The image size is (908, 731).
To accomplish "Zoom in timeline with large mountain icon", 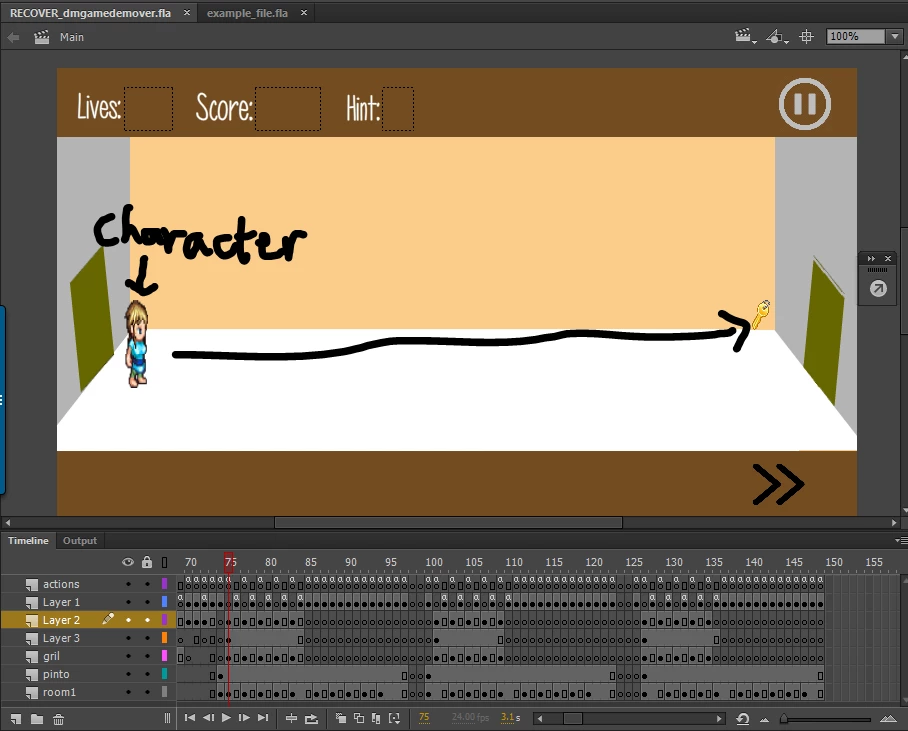I will click(888, 719).
